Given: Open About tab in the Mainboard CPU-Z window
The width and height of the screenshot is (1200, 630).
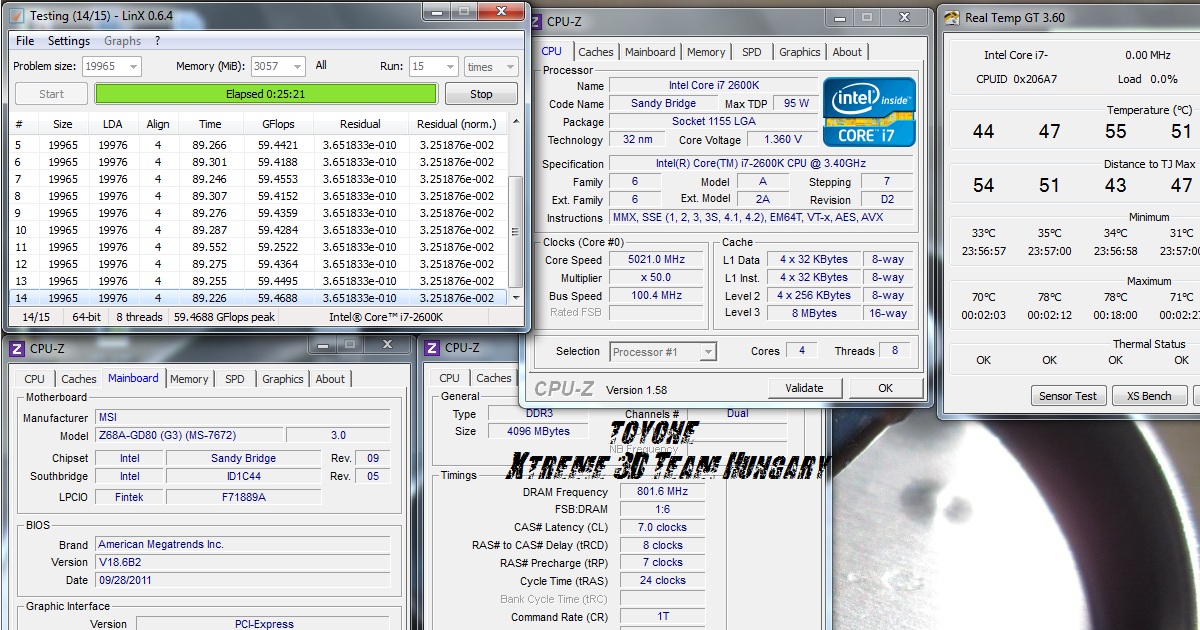Looking at the screenshot, I should [330, 379].
